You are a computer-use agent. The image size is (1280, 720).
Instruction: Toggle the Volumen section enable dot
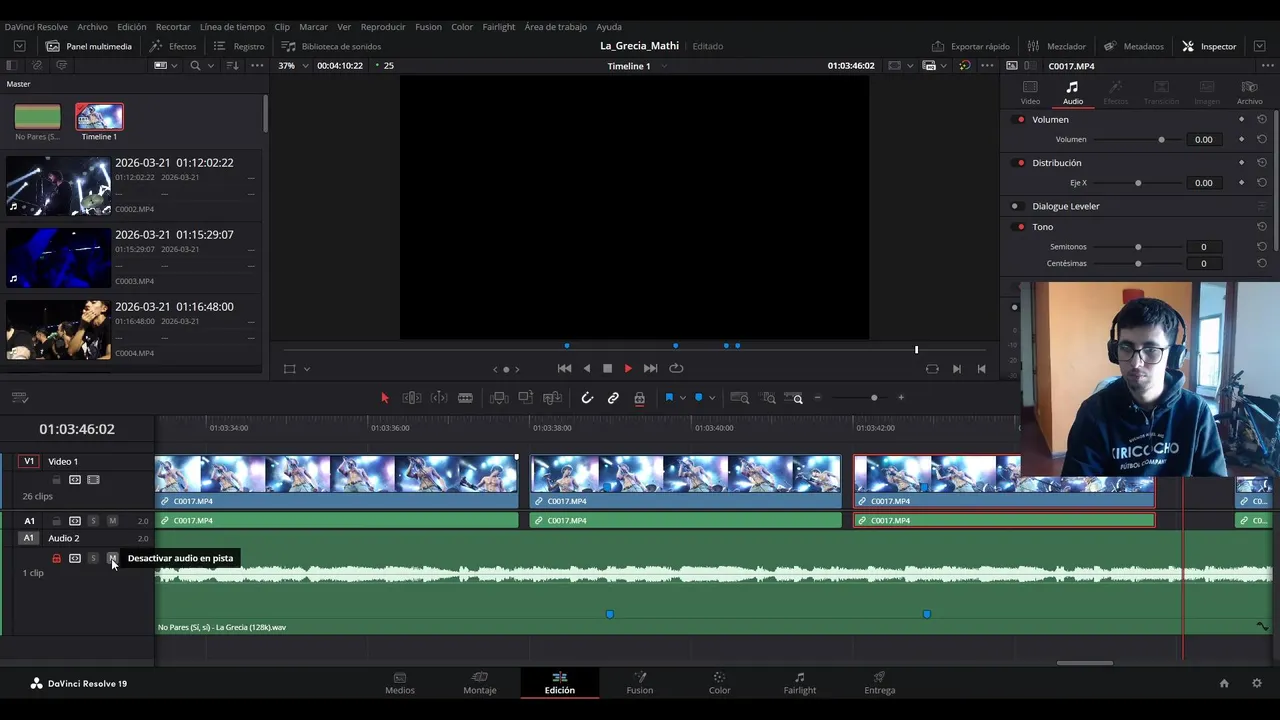click(x=1020, y=120)
